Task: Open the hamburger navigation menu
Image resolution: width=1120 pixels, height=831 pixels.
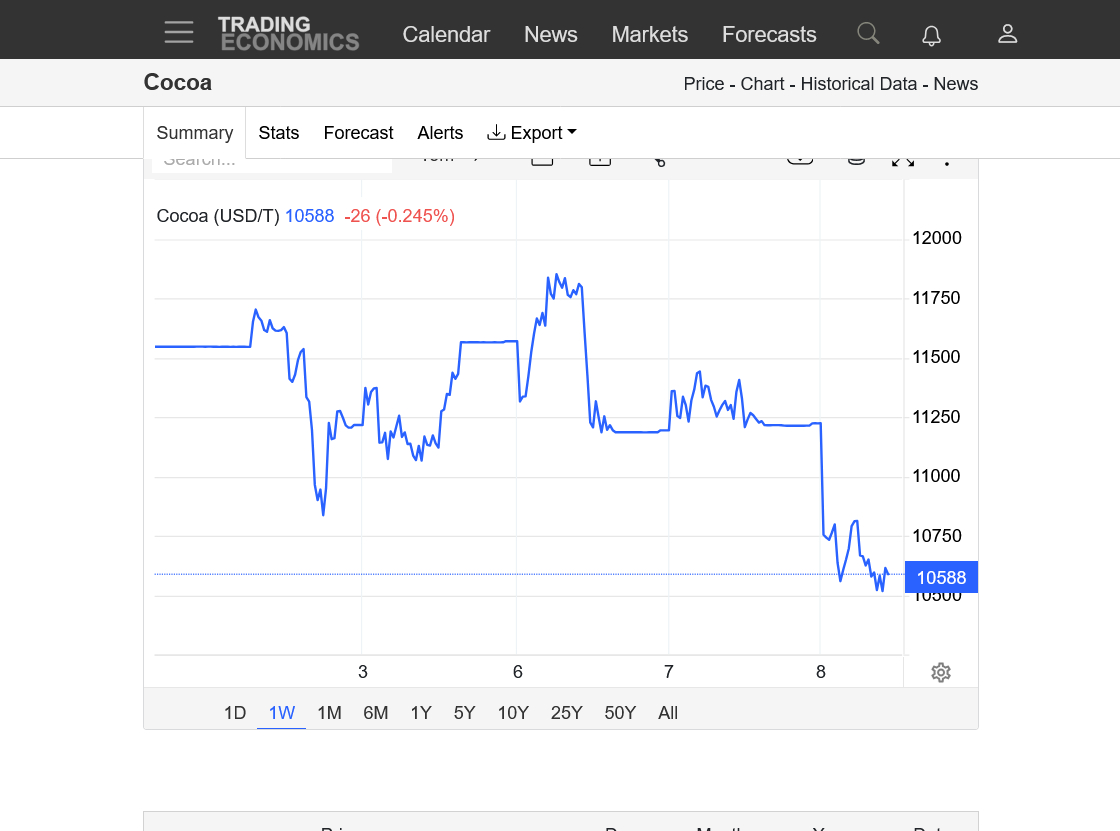Action: pyautogui.click(x=179, y=33)
